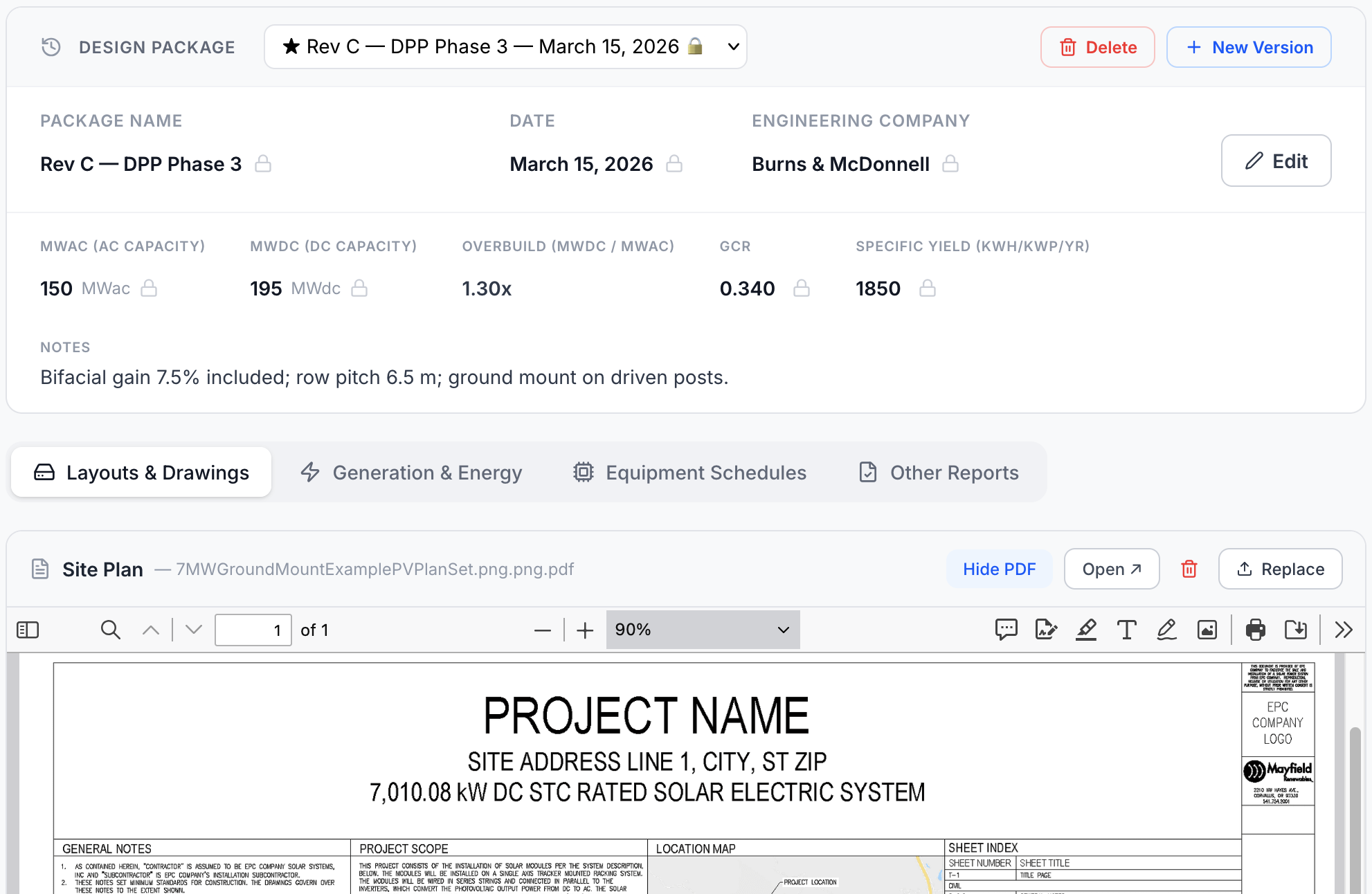Viewport: 1372px width, 894px height.
Task: Select the PDF highlight tool
Action: [x=1086, y=630]
